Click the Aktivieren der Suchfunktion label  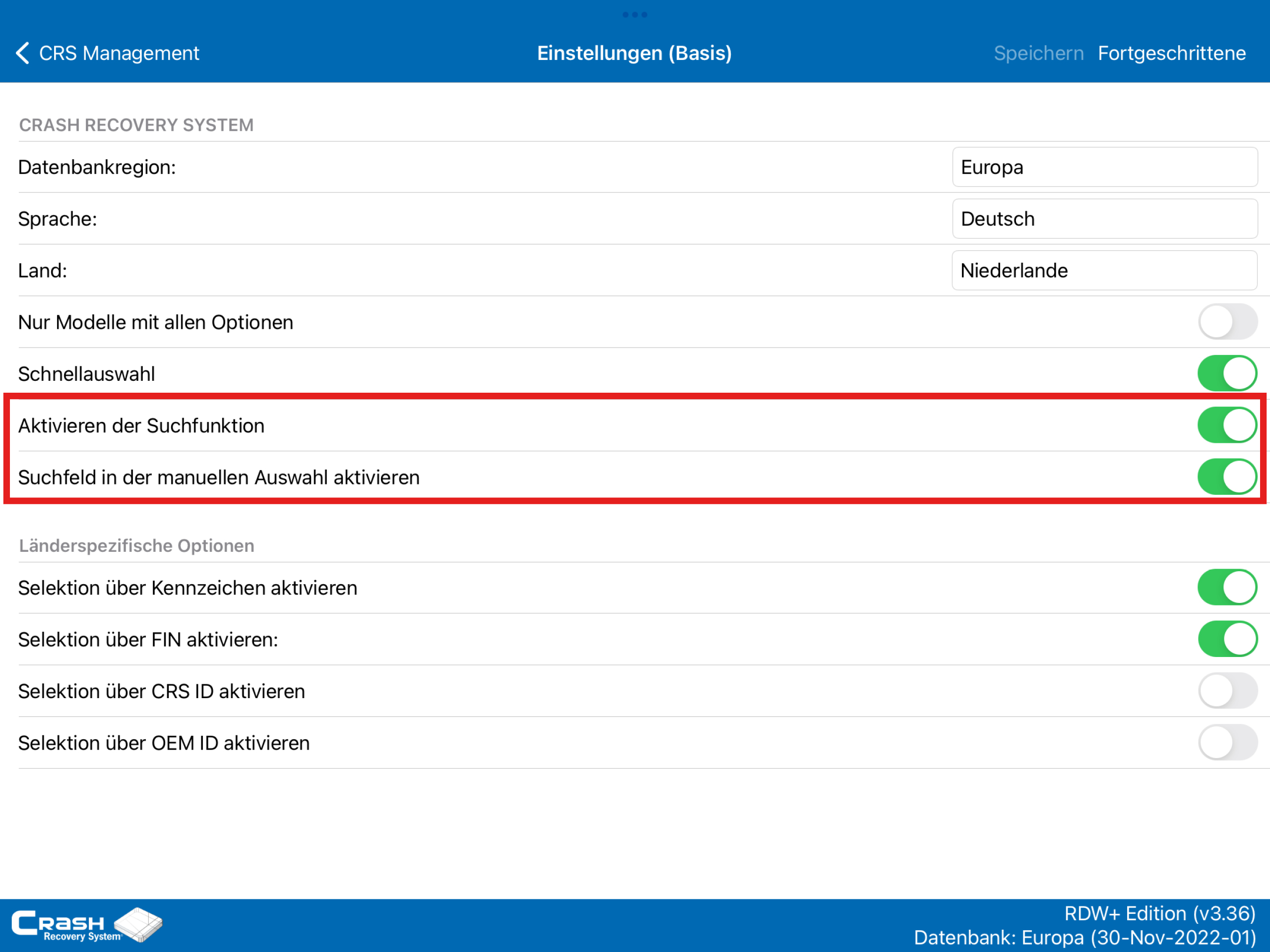pos(141,426)
